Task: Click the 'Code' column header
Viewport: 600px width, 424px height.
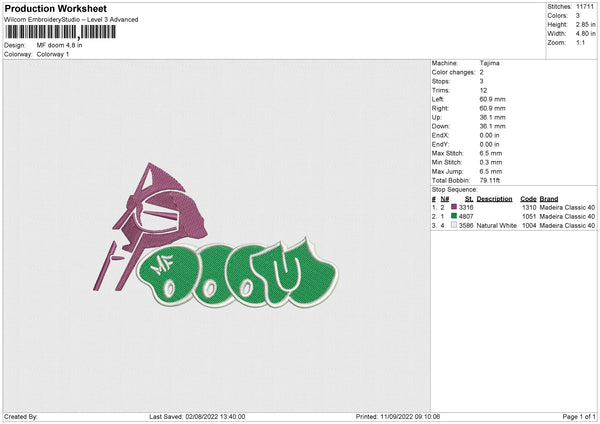Action: pos(528,199)
